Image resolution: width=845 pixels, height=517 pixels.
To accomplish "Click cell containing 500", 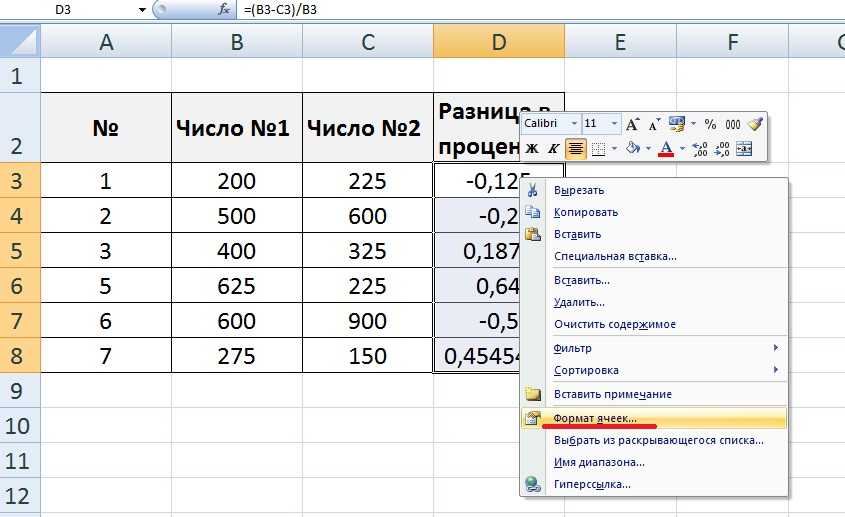I will (237, 216).
